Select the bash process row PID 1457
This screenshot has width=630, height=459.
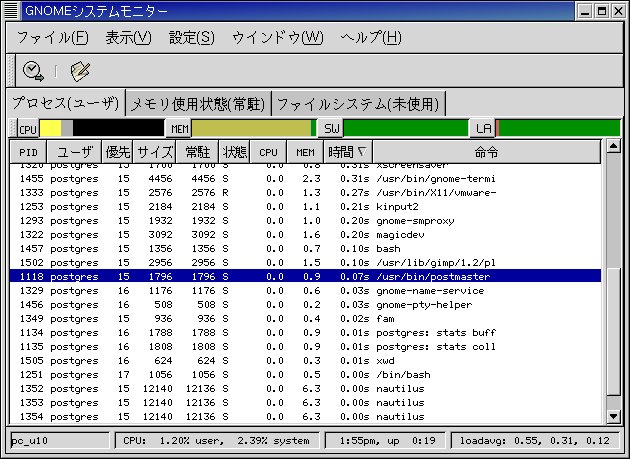click(305, 249)
